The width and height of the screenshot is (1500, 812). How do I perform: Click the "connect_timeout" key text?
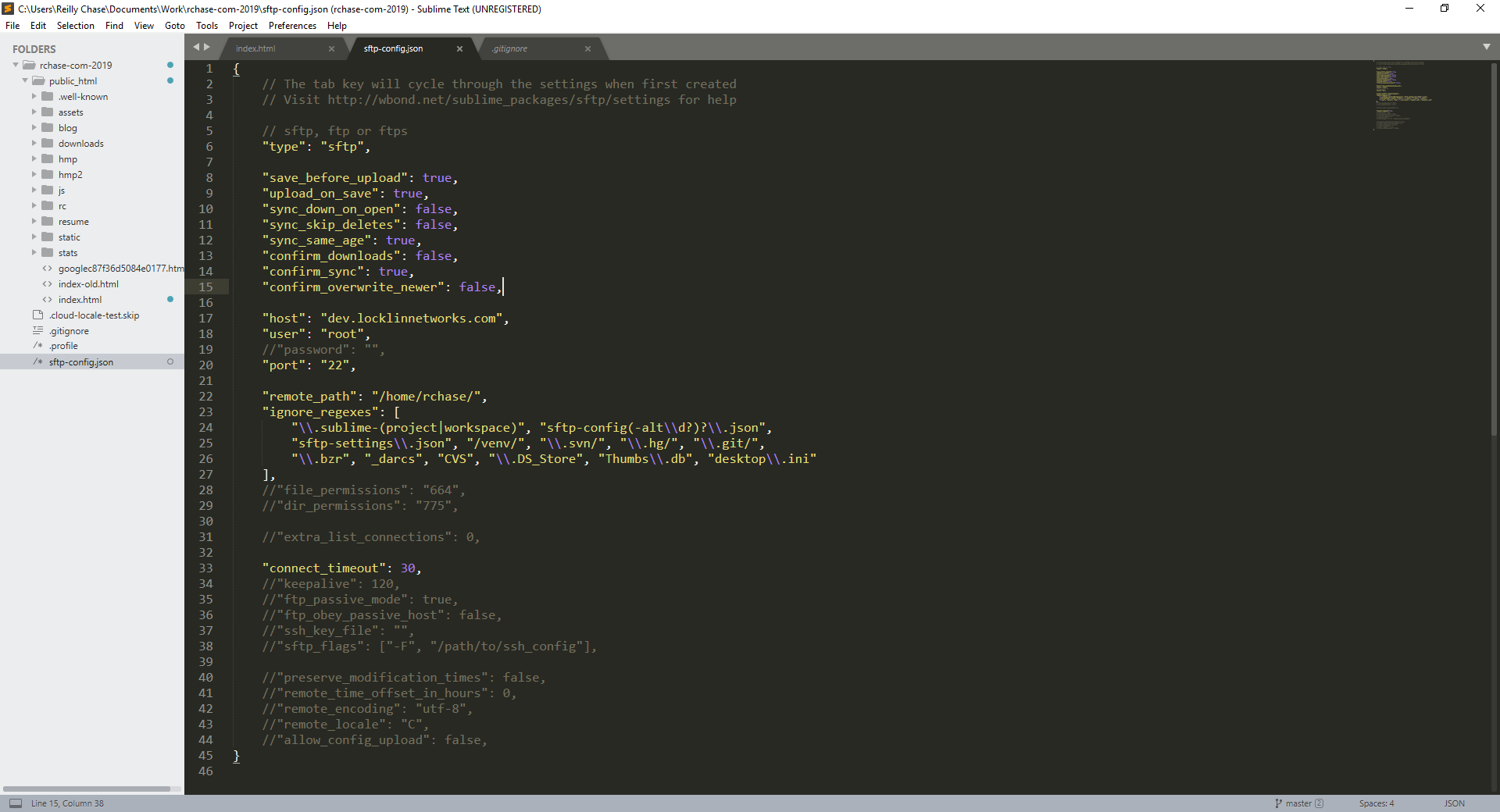(x=324, y=568)
